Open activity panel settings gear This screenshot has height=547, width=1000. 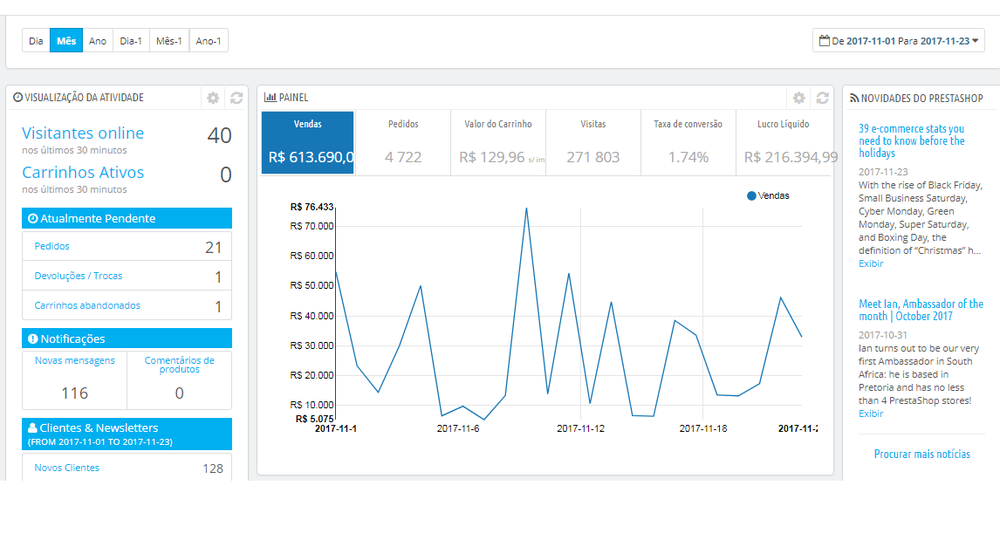[213, 98]
